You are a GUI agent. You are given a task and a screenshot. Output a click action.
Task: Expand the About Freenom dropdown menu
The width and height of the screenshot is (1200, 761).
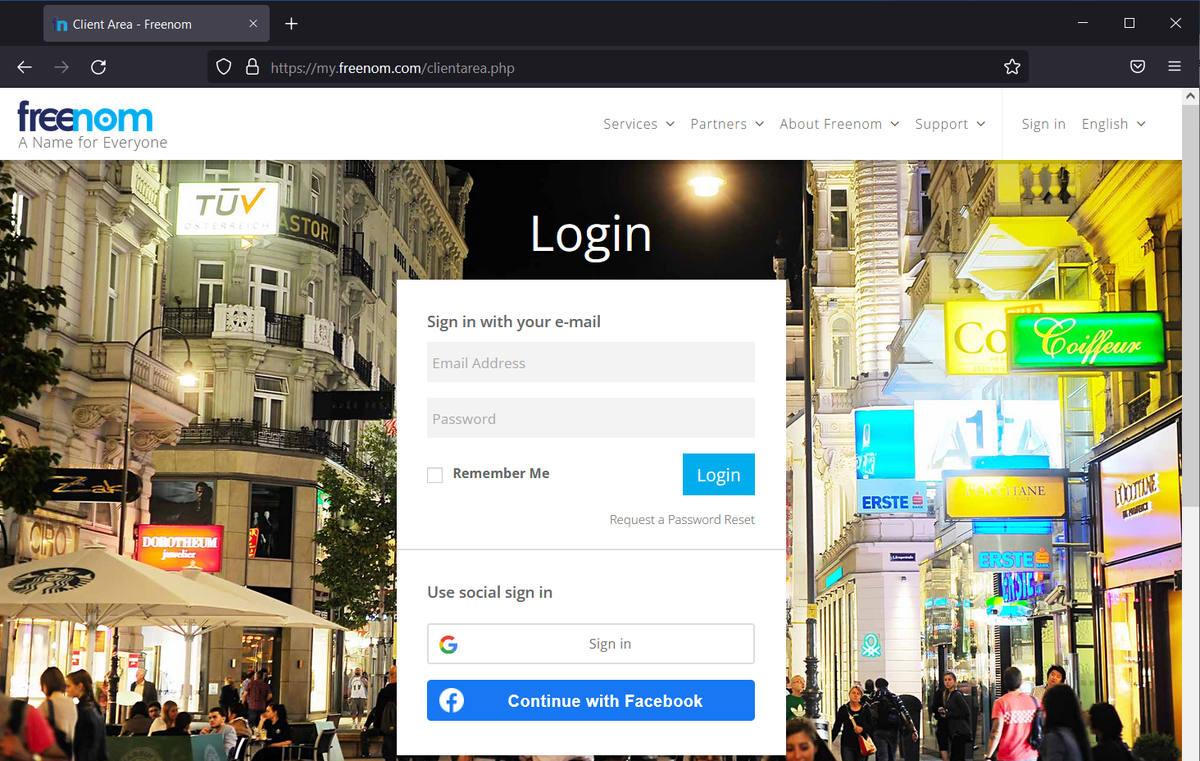click(x=839, y=124)
